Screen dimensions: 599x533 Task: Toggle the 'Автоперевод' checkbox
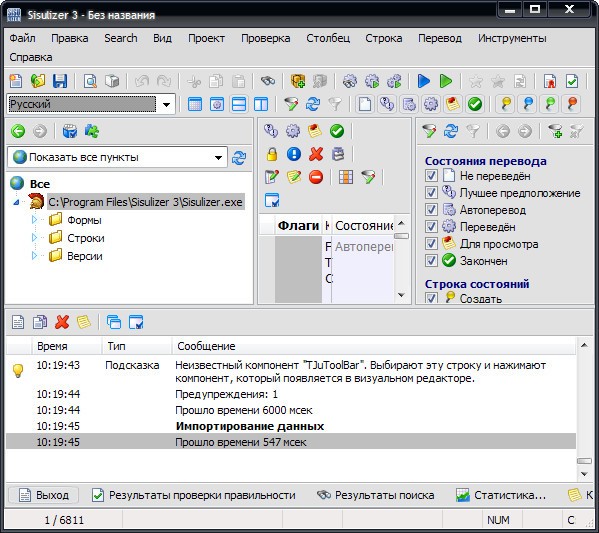(431, 210)
